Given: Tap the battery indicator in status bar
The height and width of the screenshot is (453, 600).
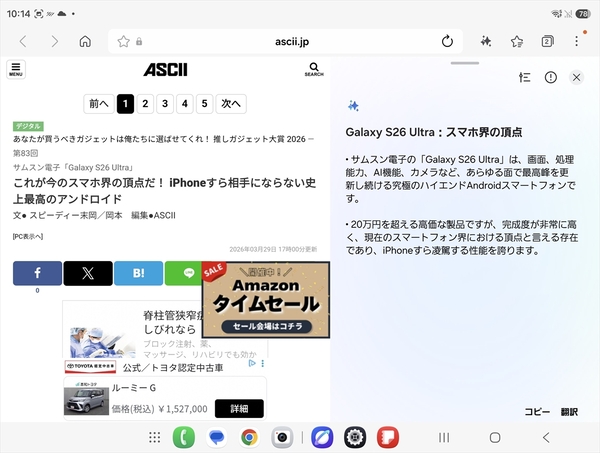Looking at the screenshot, I should click(x=583, y=14).
